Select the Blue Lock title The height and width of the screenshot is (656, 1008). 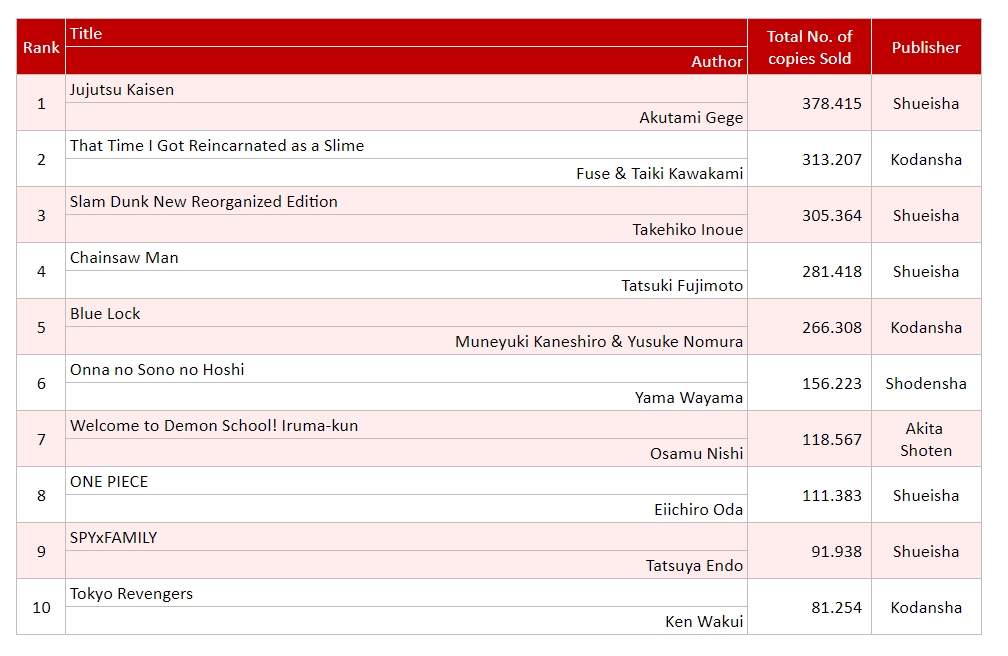click(105, 314)
